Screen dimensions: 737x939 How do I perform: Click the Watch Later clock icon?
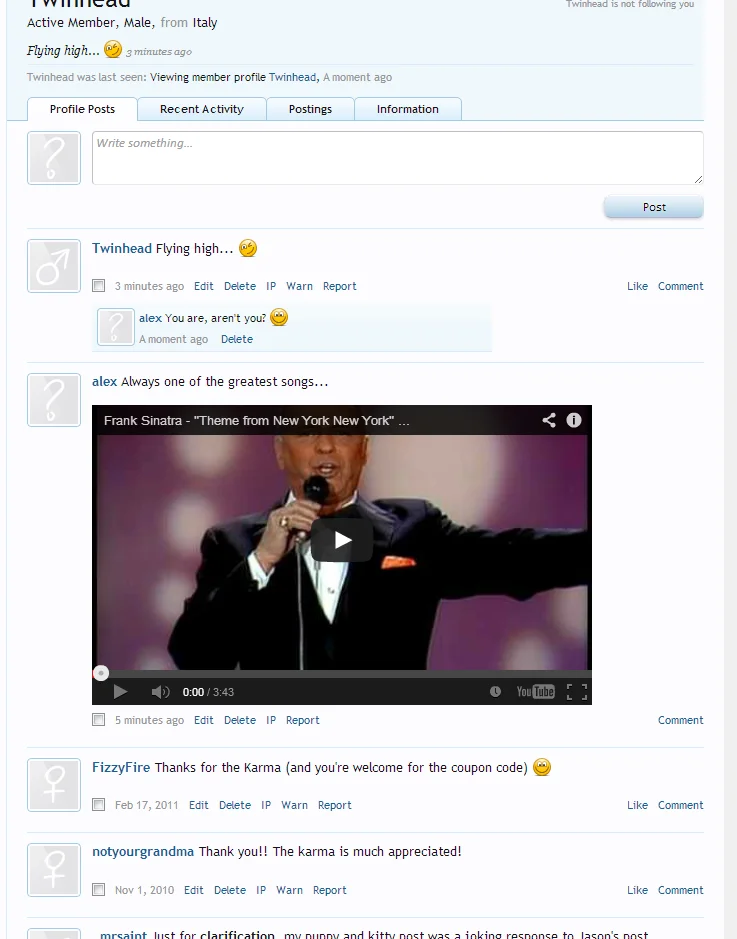(x=495, y=692)
